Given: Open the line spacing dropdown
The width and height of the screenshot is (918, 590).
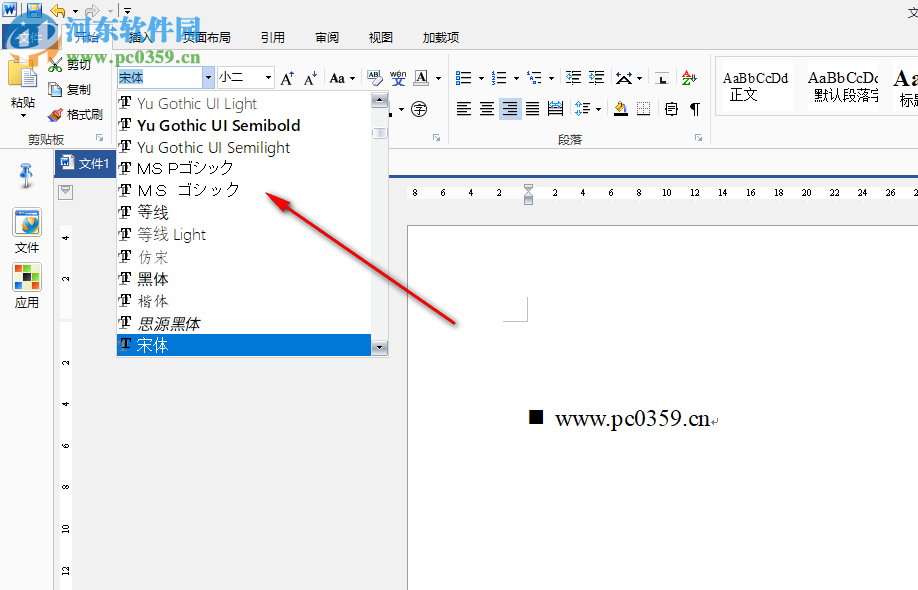Looking at the screenshot, I should pyautogui.click(x=597, y=109).
